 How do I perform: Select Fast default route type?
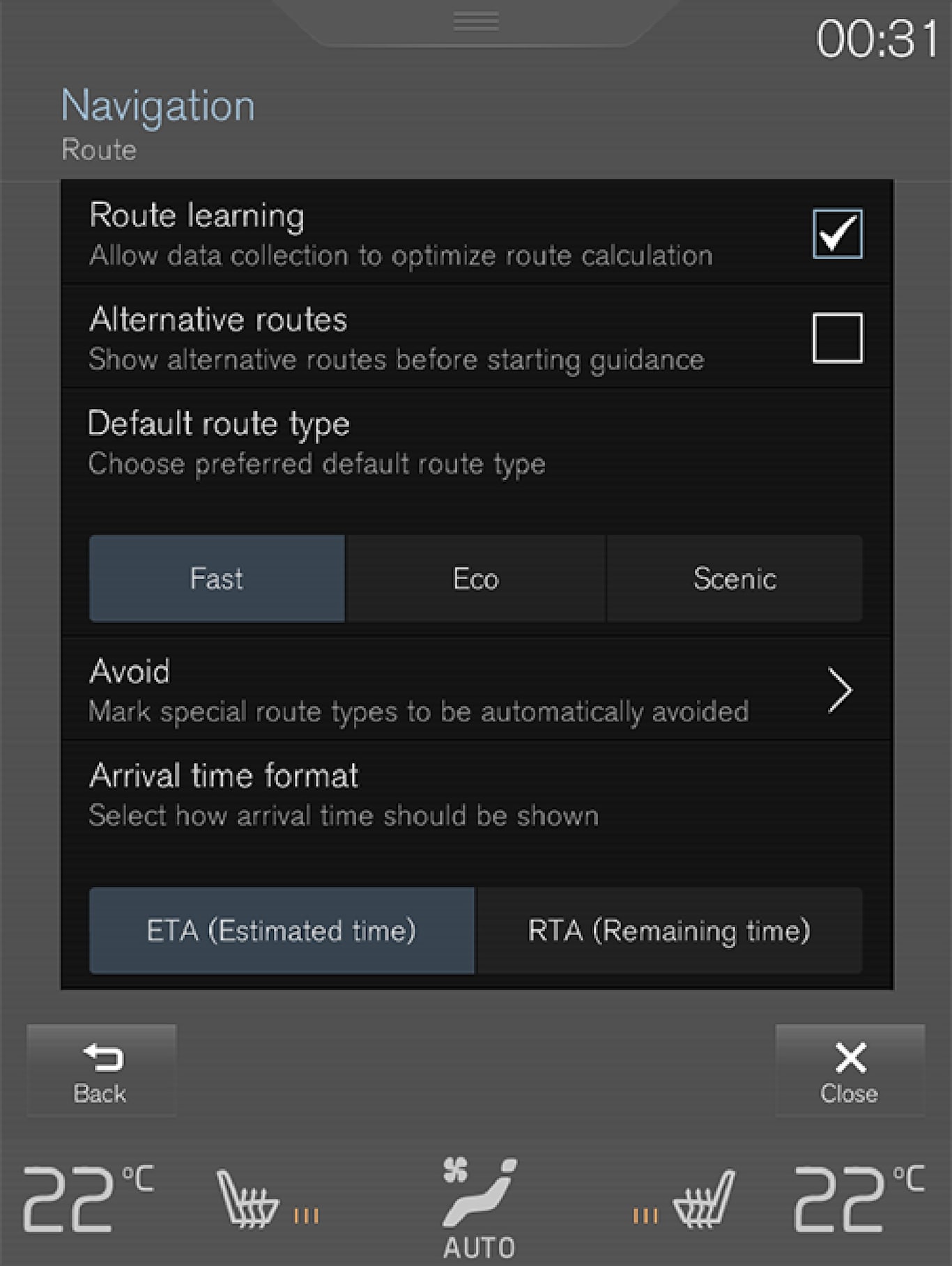click(x=217, y=578)
